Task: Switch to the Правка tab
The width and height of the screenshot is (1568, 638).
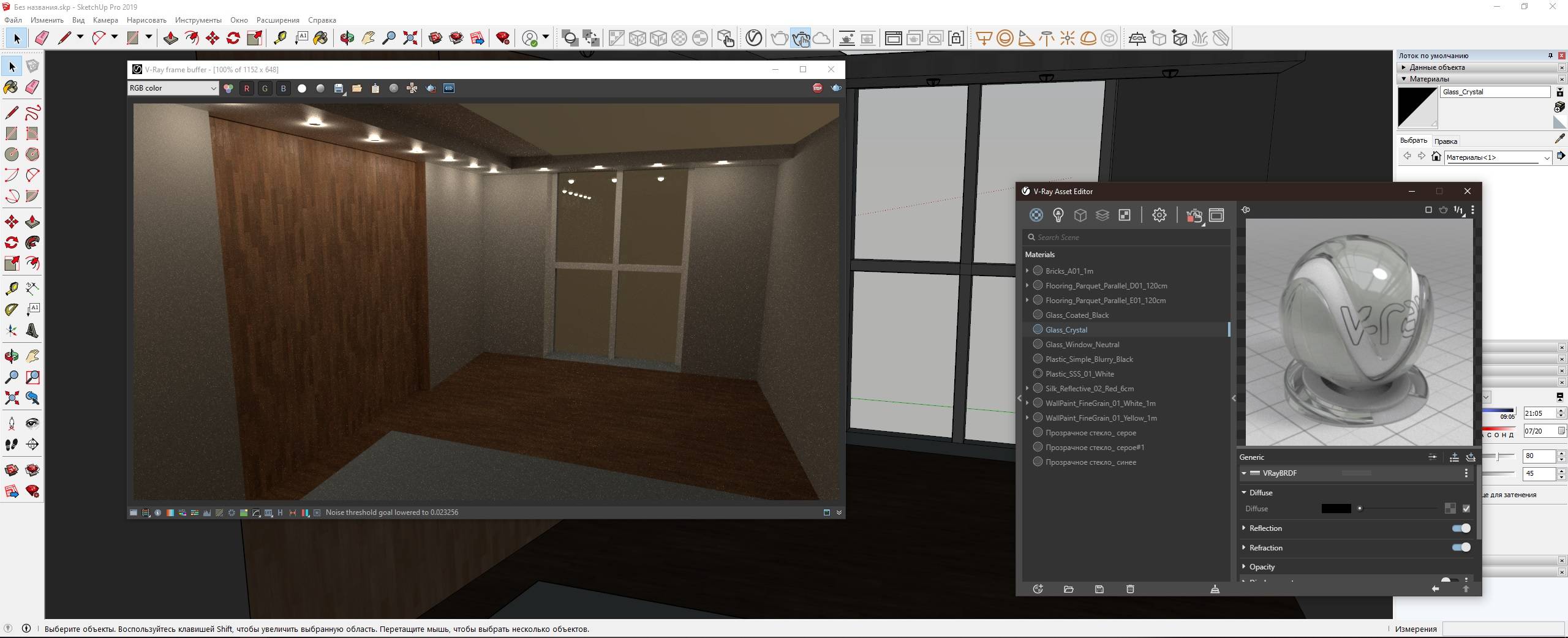Action: [1445, 141]
